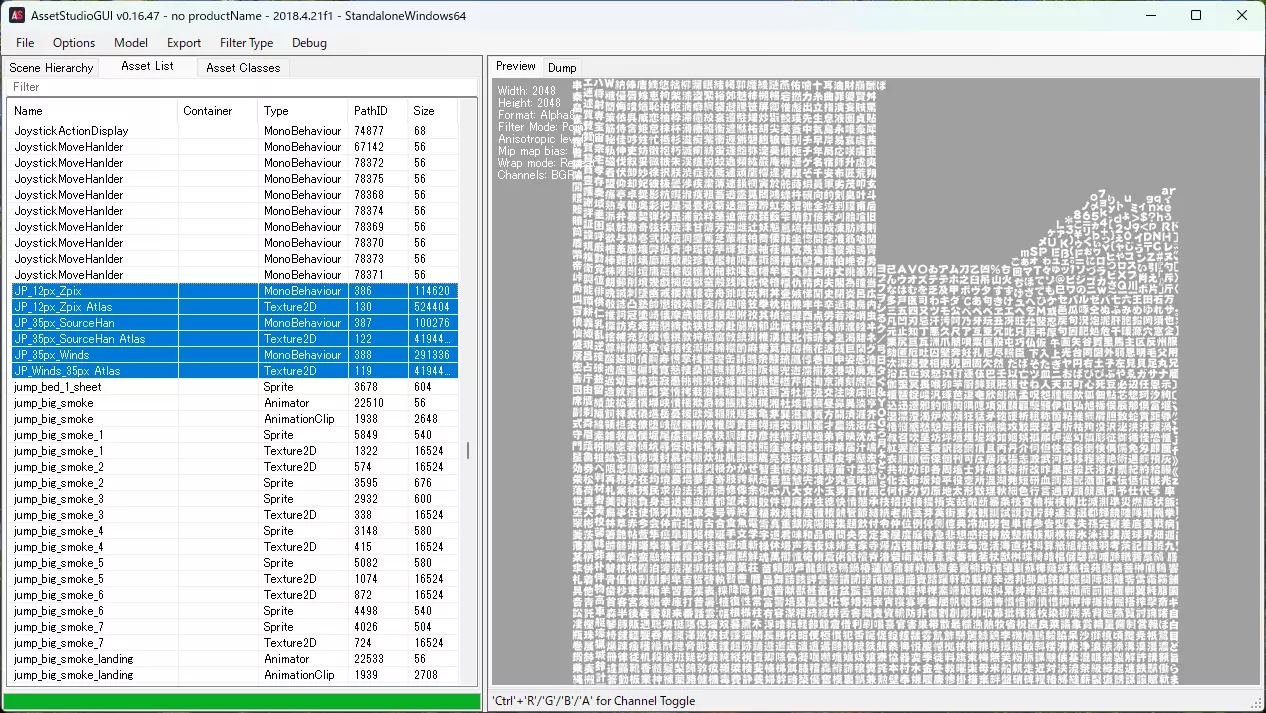Select JoystickMoveHanlder row with PathID 78371
This screenshot has width=1266, height=713.
234,275
